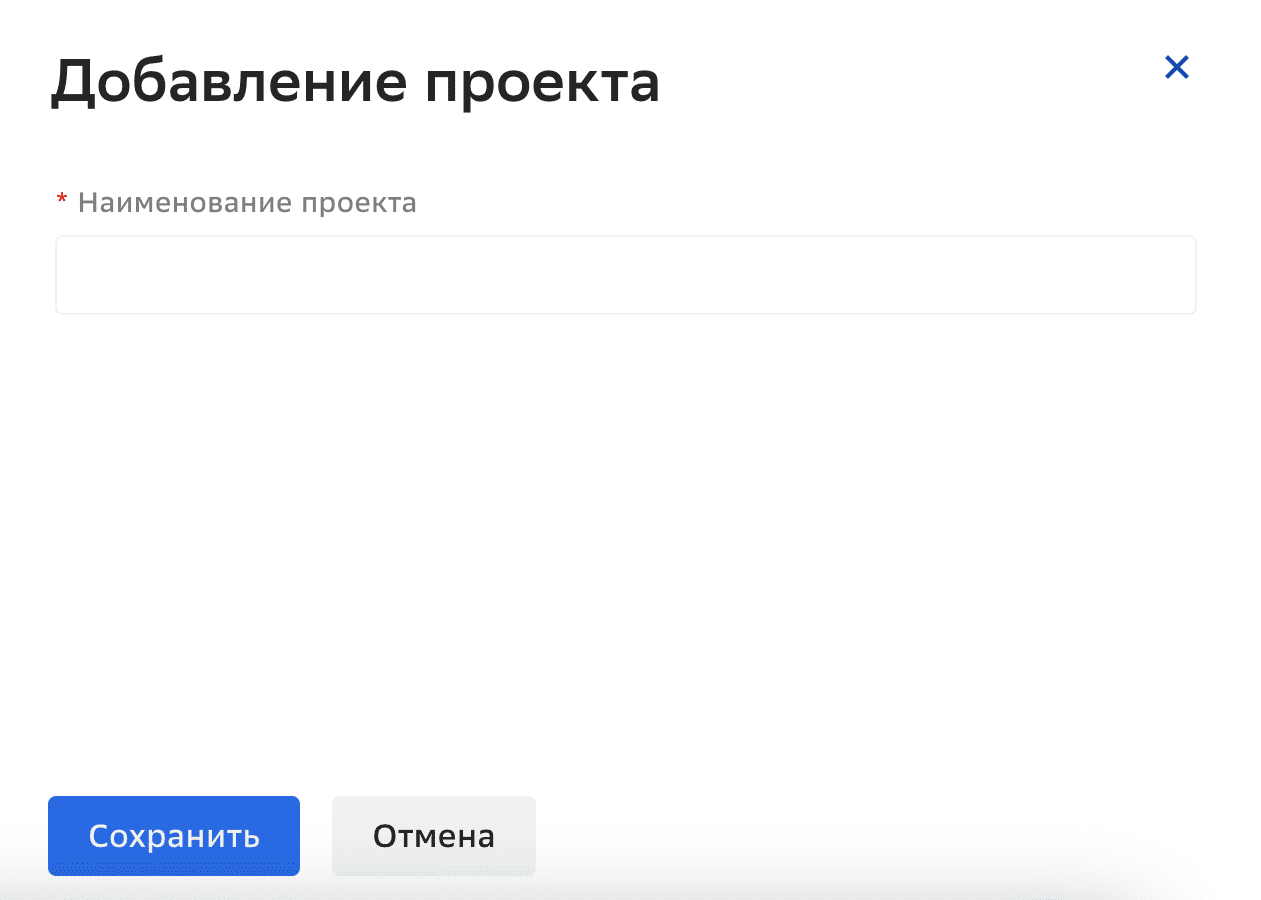Click inside the Наименование проекта input field
The image size is (1261, 900).
(625, 275)
